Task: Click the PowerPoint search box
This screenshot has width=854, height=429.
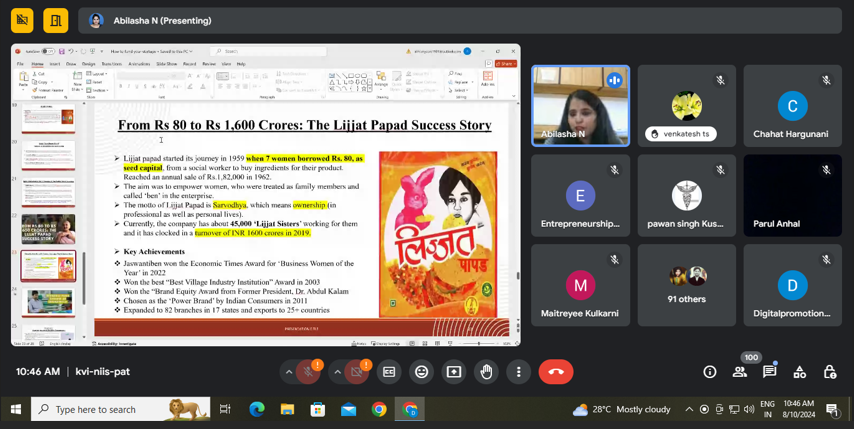Action: (268, 51)
